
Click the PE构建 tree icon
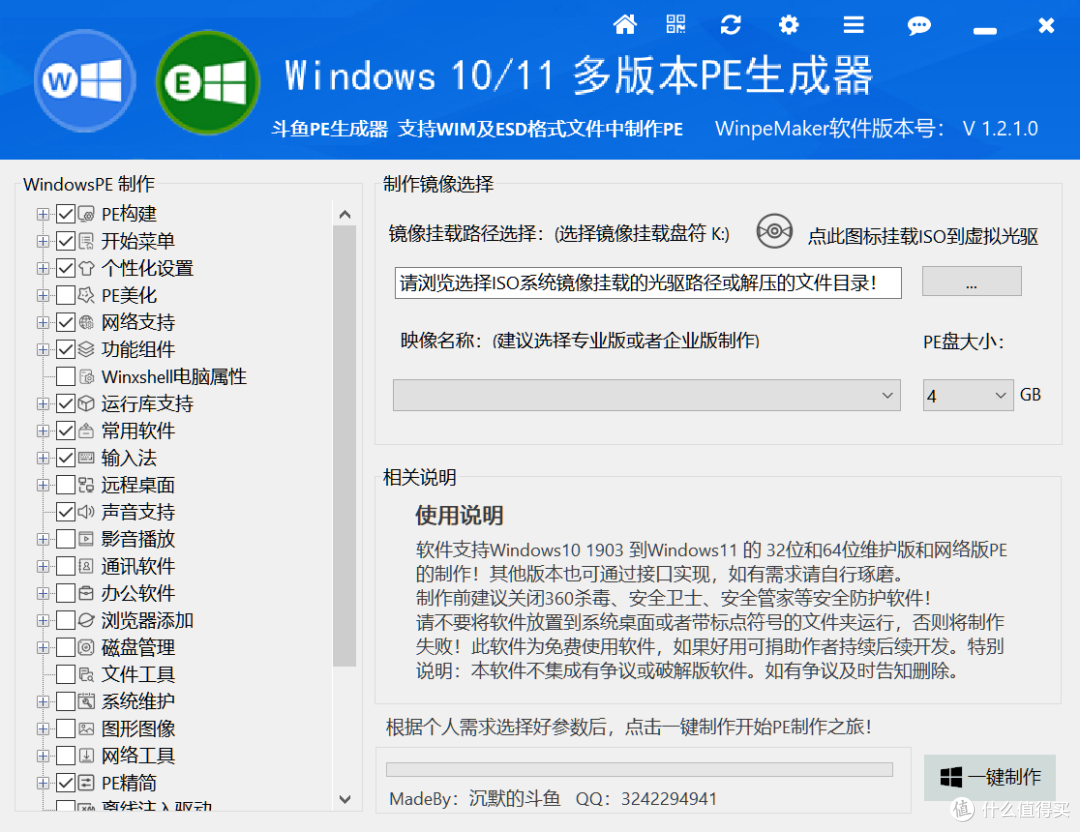[86, 214]
